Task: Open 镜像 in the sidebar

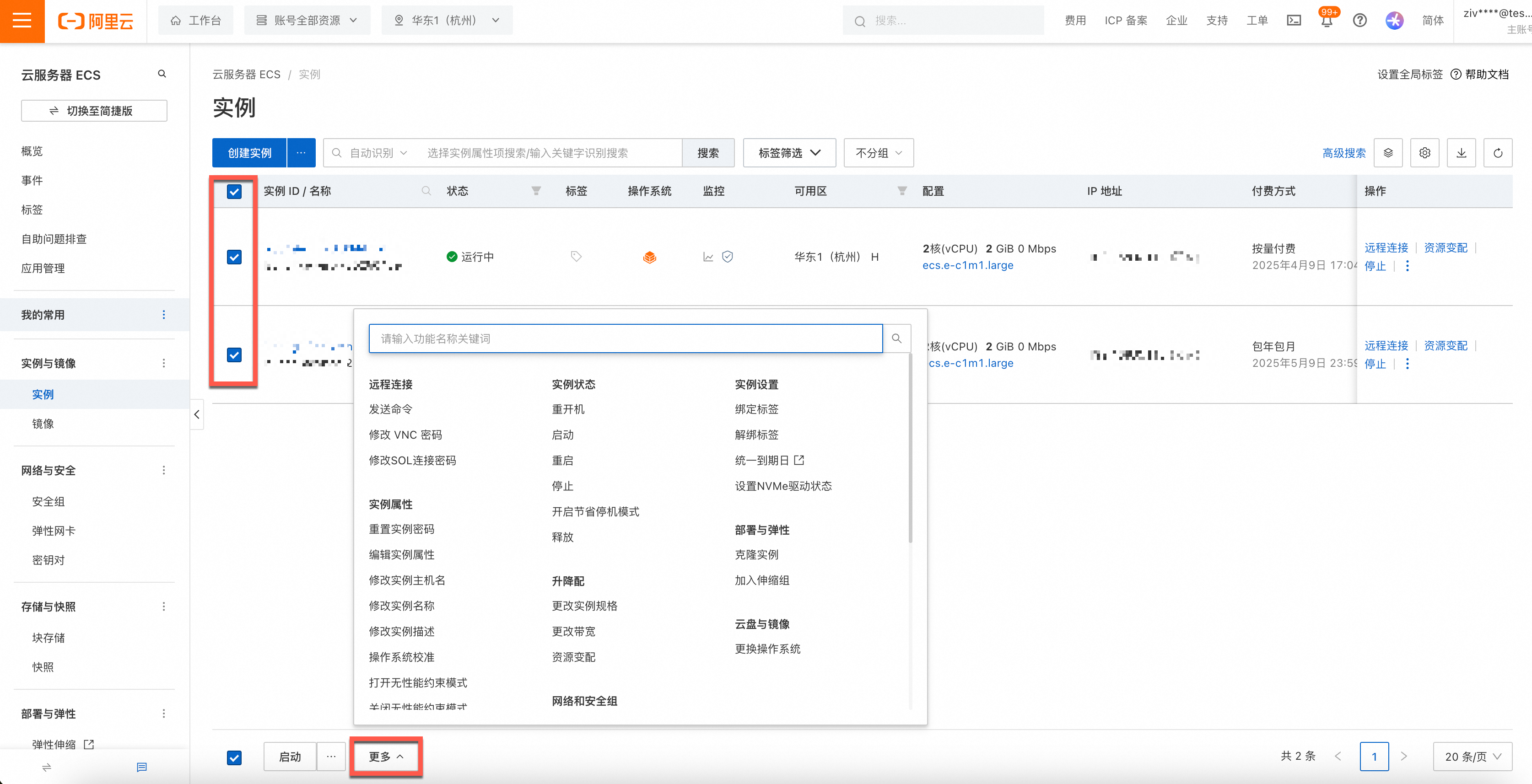Action: 43,424
